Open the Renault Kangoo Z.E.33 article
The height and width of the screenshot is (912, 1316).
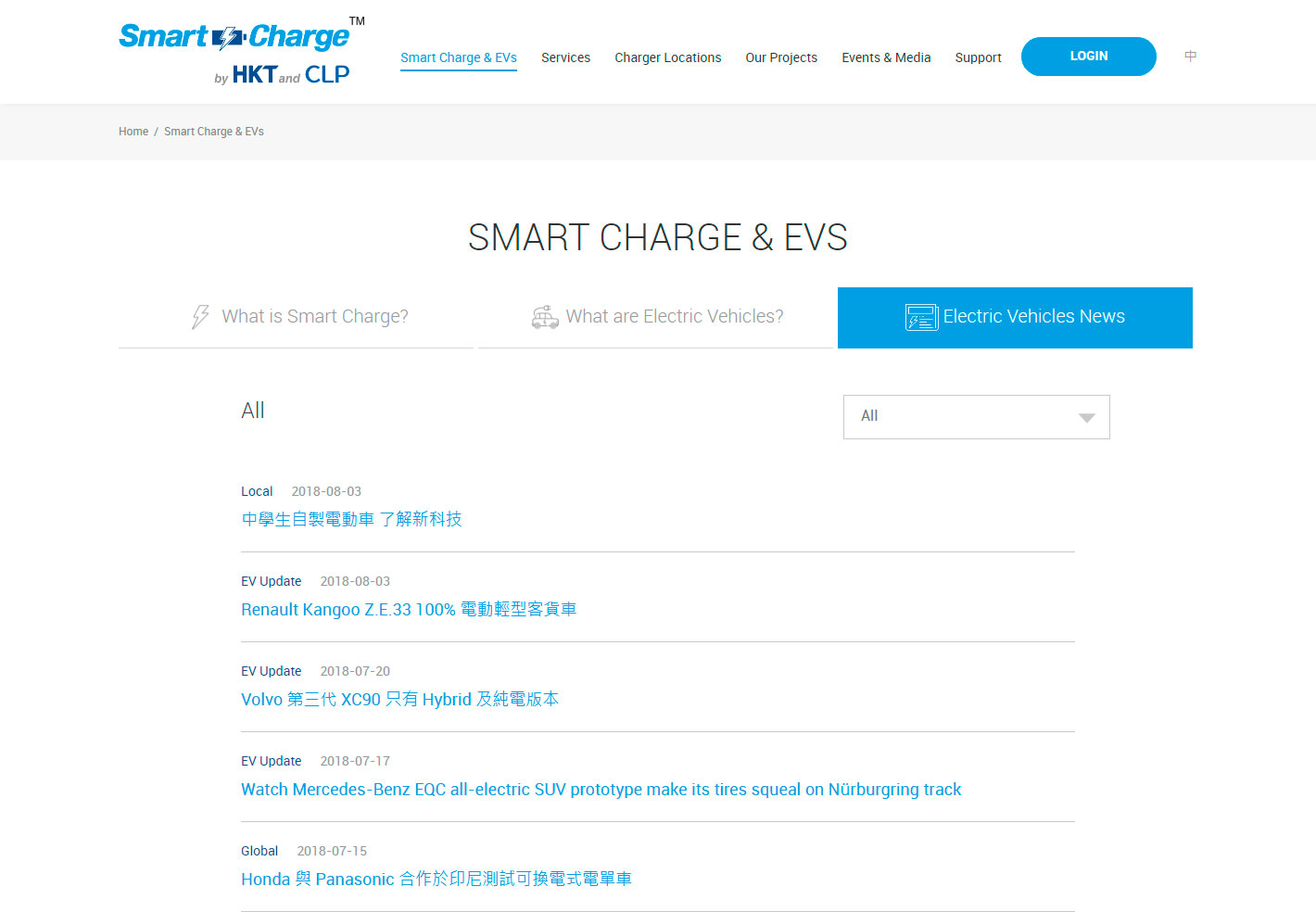point(409,609)
